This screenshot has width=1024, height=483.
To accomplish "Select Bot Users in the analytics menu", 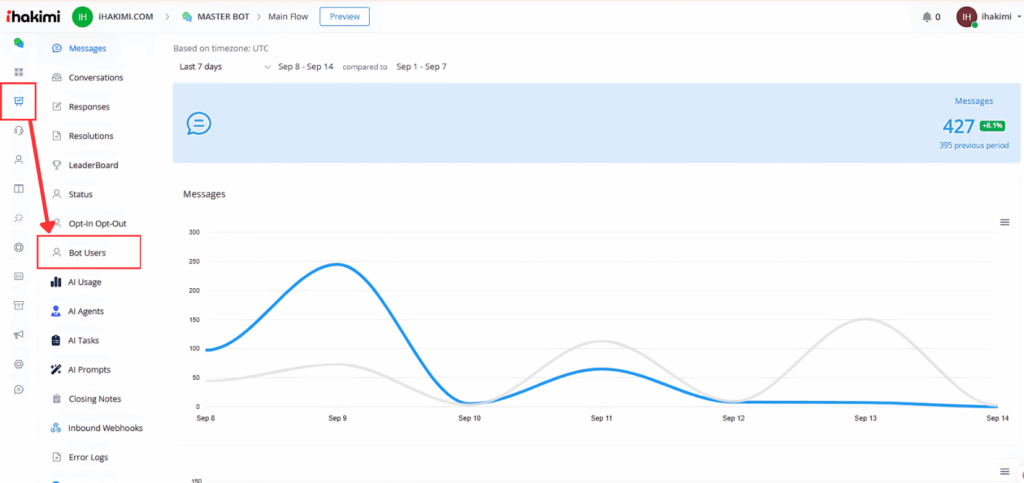I will pyautogui.click(x=87, y=253).
